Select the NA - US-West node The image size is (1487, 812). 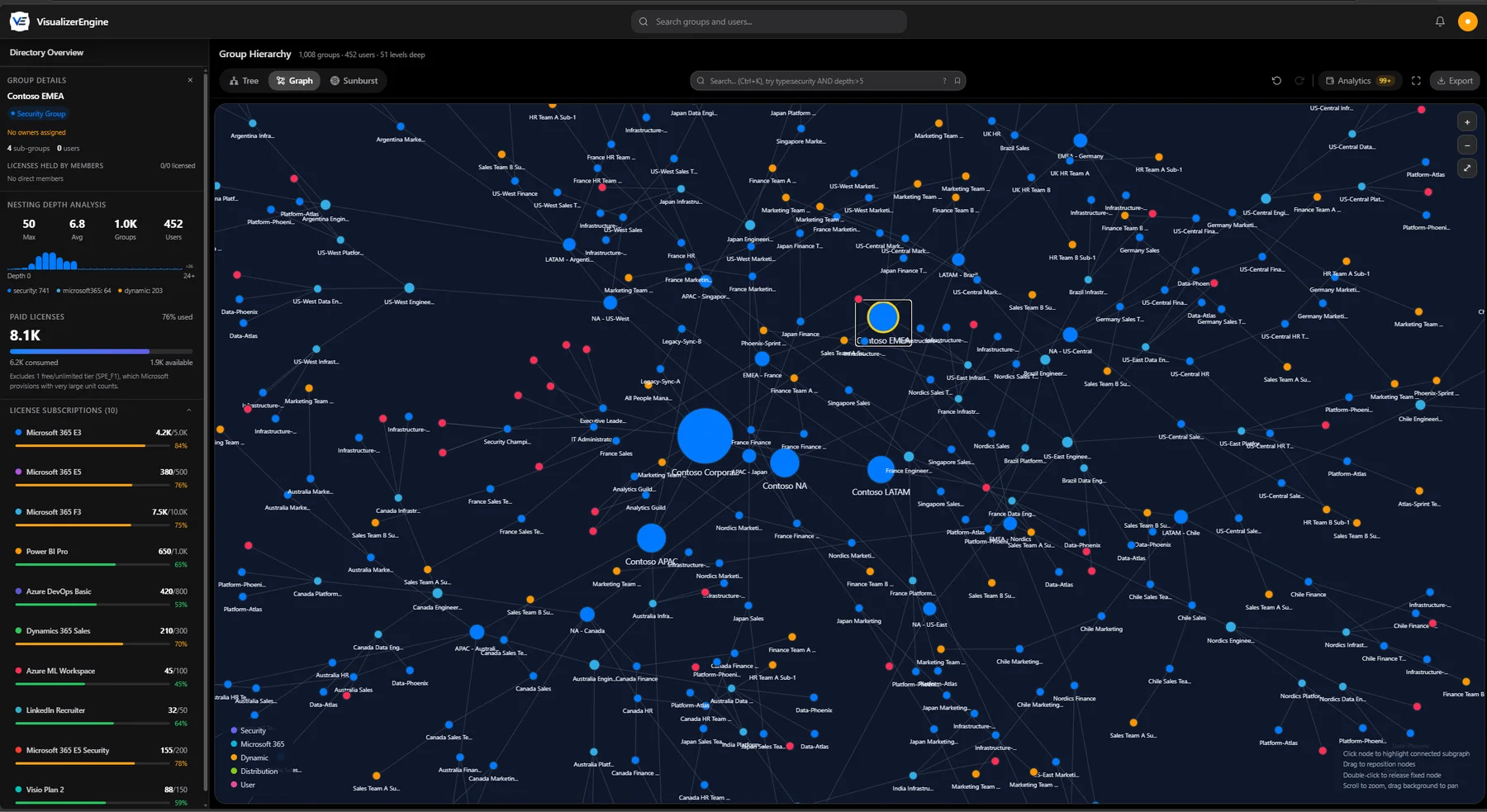coord(610,303)
